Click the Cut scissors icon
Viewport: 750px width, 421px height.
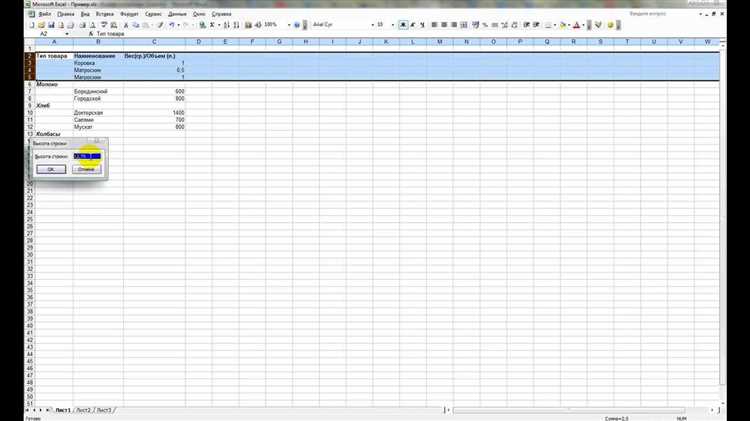(126, 25)
